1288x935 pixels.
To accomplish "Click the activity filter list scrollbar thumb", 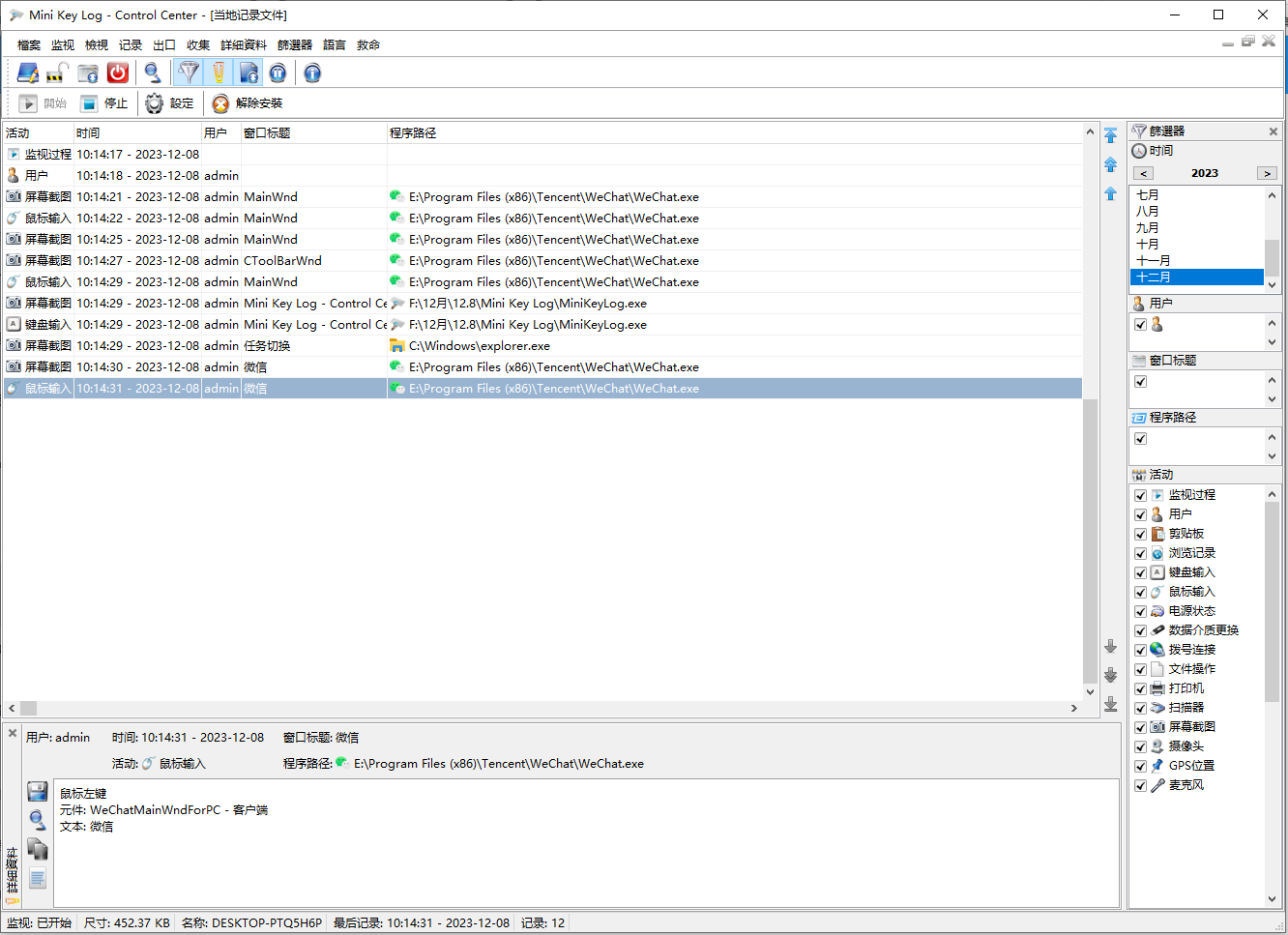I will [1272, 599].
